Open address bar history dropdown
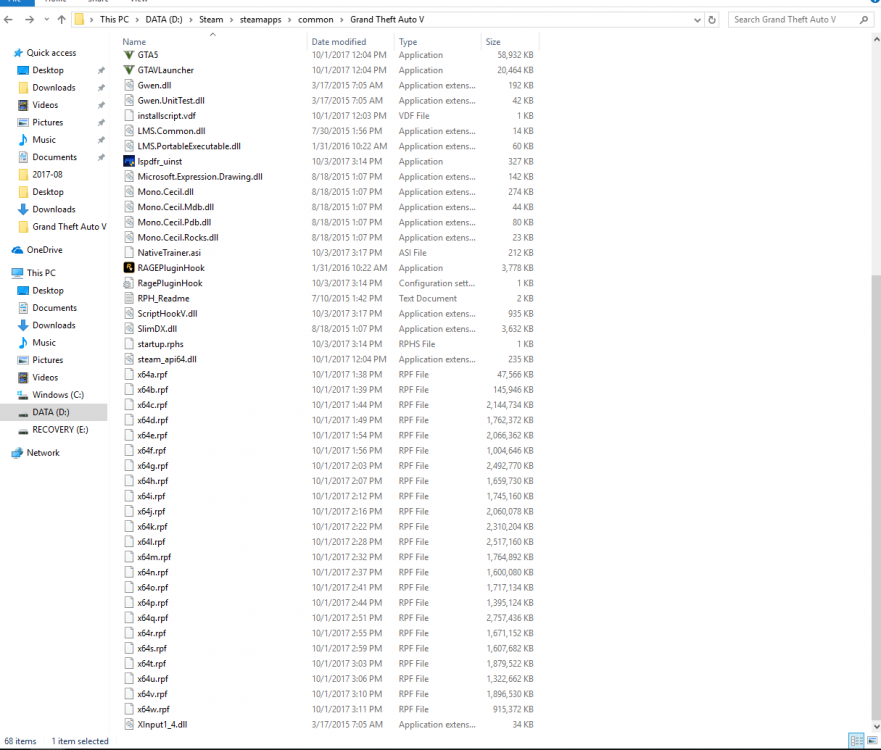Viewport: 881px width, 750px height. [697, 20]
